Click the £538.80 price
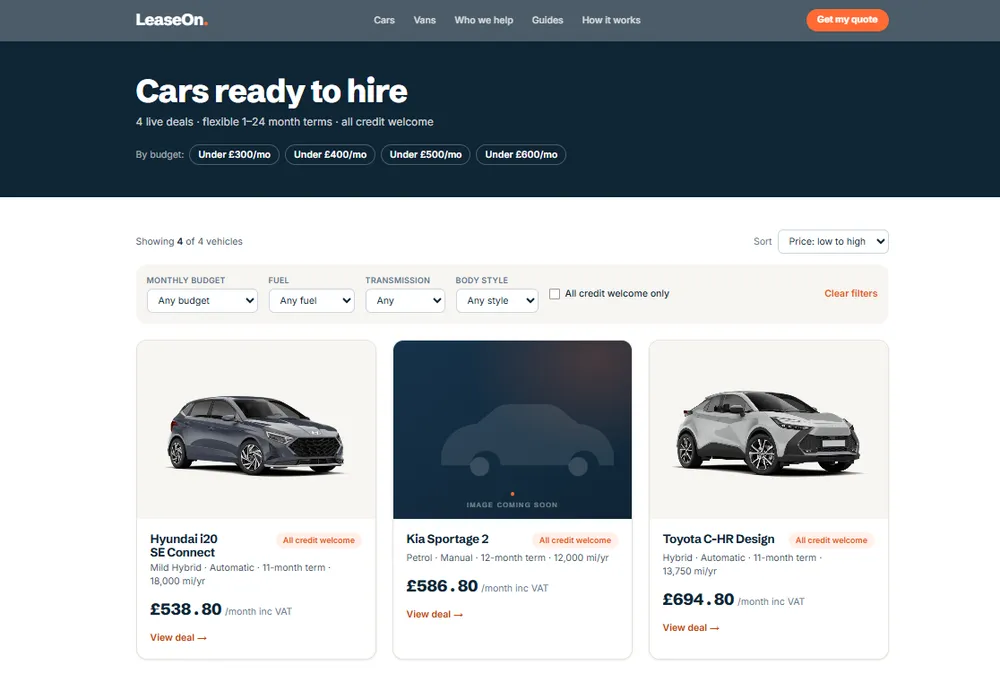 coord(186,610)
